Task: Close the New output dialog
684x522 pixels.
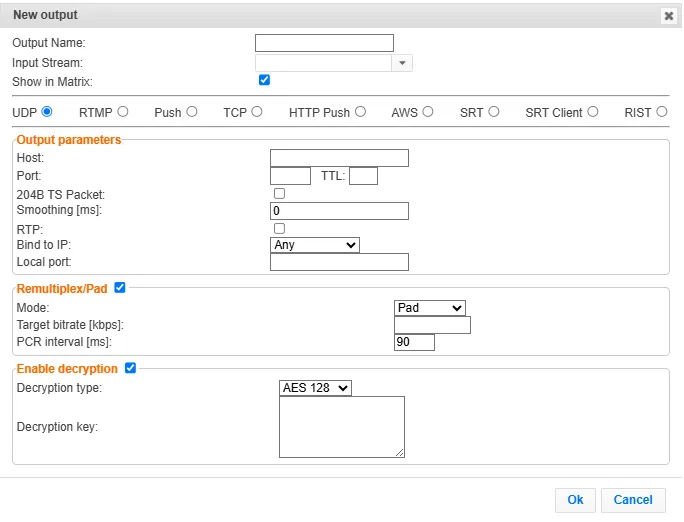Action: coord(668,16)
